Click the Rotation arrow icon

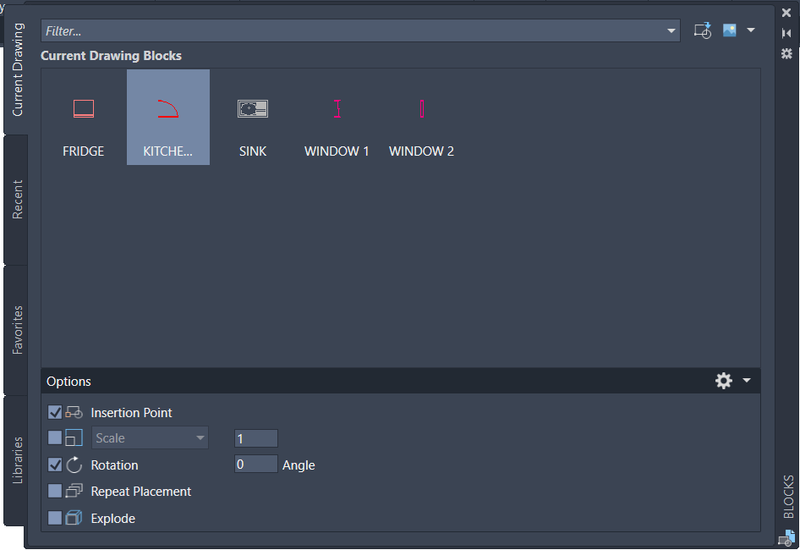(x=74, y=465)
